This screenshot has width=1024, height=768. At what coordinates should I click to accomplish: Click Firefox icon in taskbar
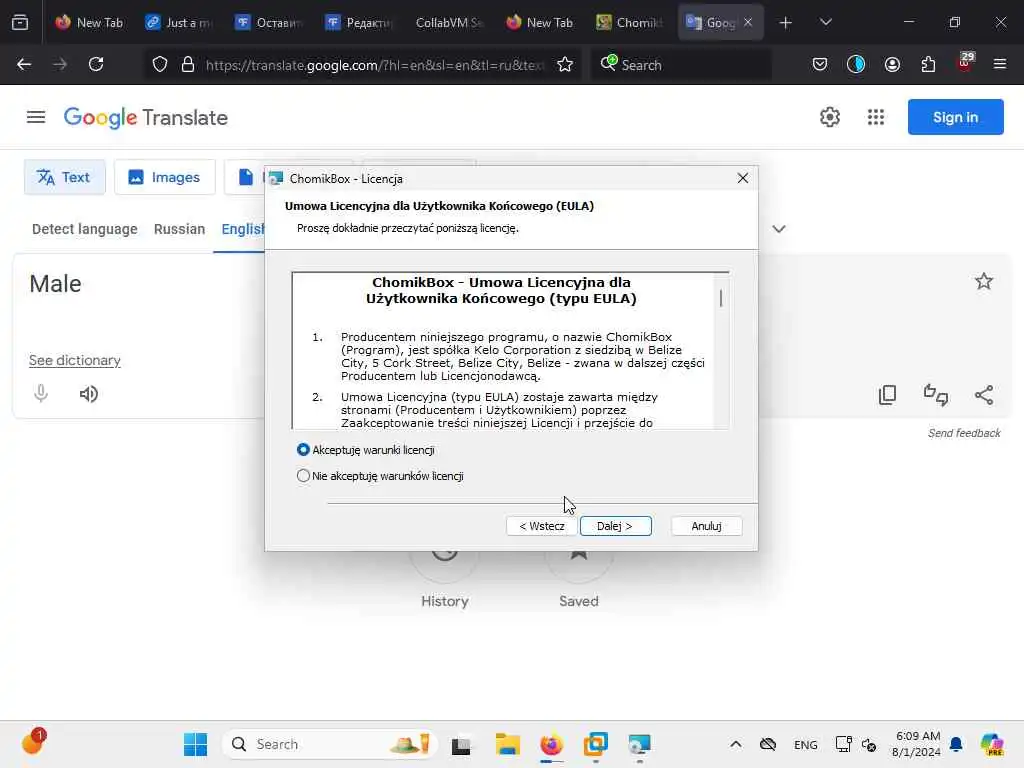[x=551, y=744]
